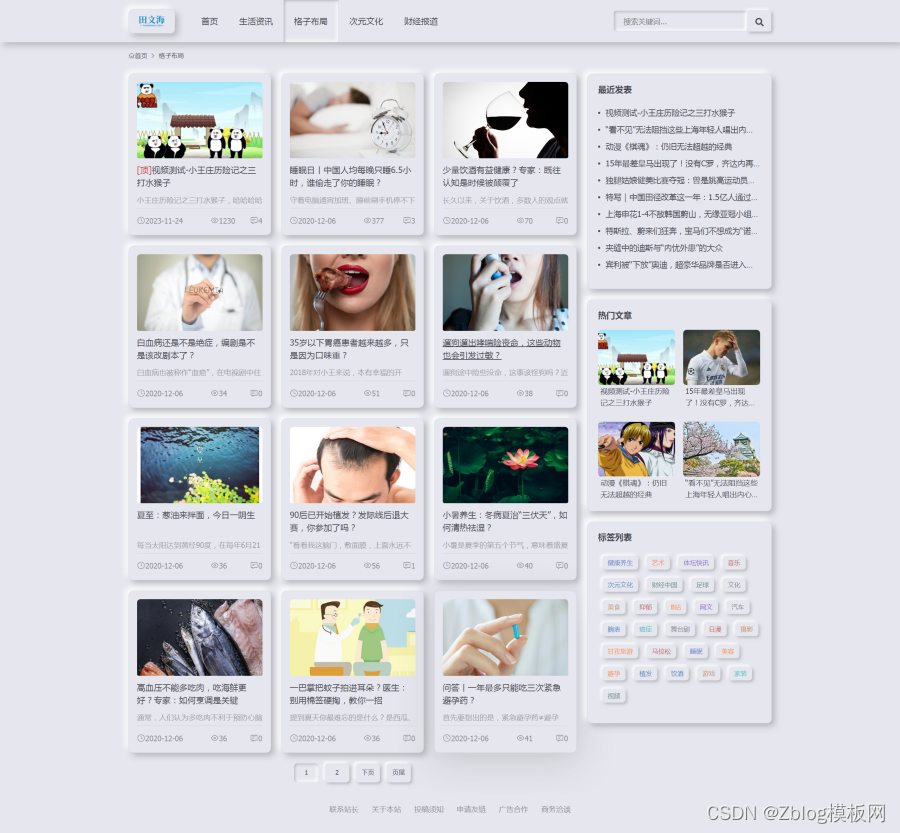Open the alarm clock sleeping article image
The width and height of the screenshot is (900, 833).
(352, 120)
